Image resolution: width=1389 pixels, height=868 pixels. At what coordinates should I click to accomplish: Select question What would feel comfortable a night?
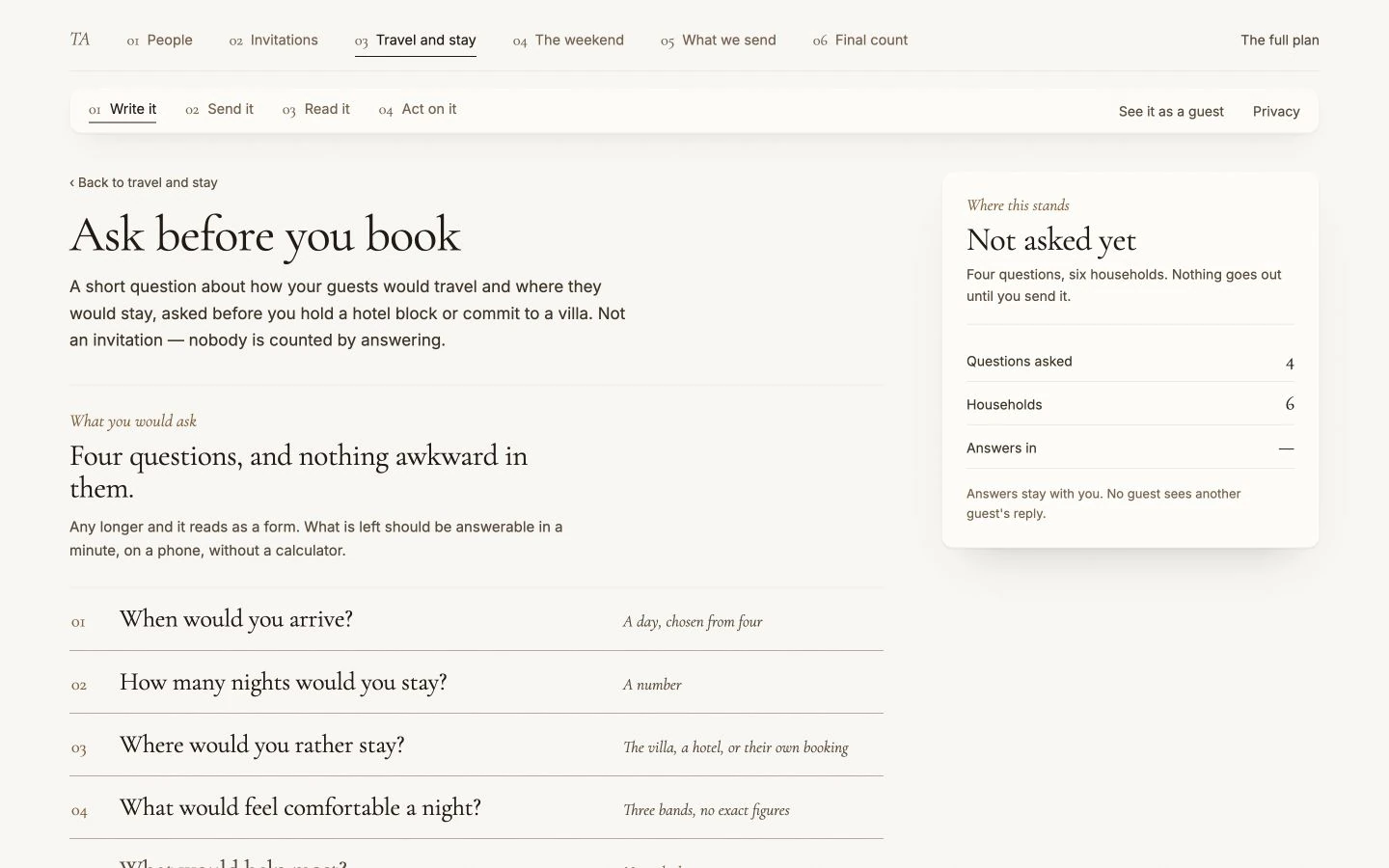(477, 807)
